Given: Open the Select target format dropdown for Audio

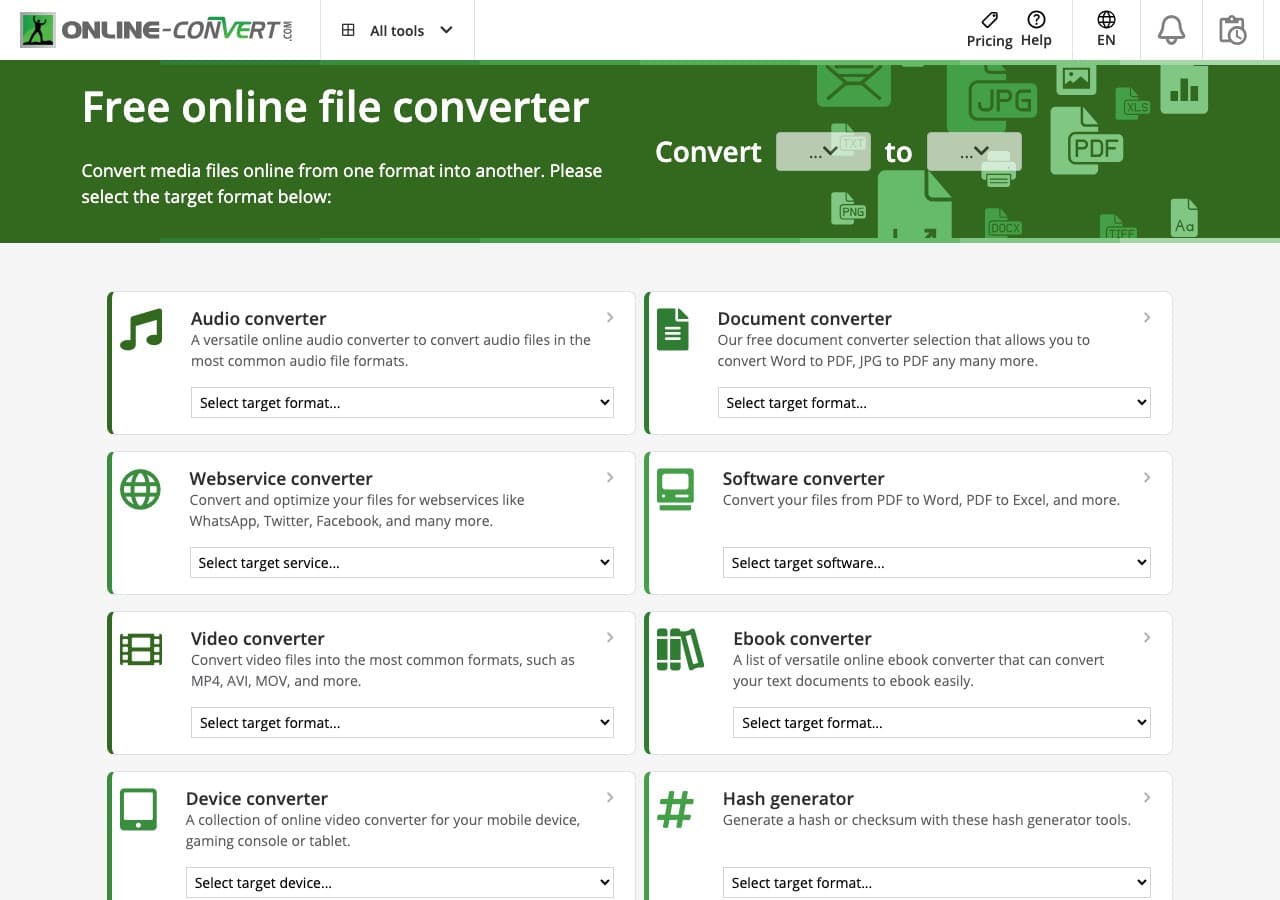Looking at the screenshot, I should (x=401, y=402).
